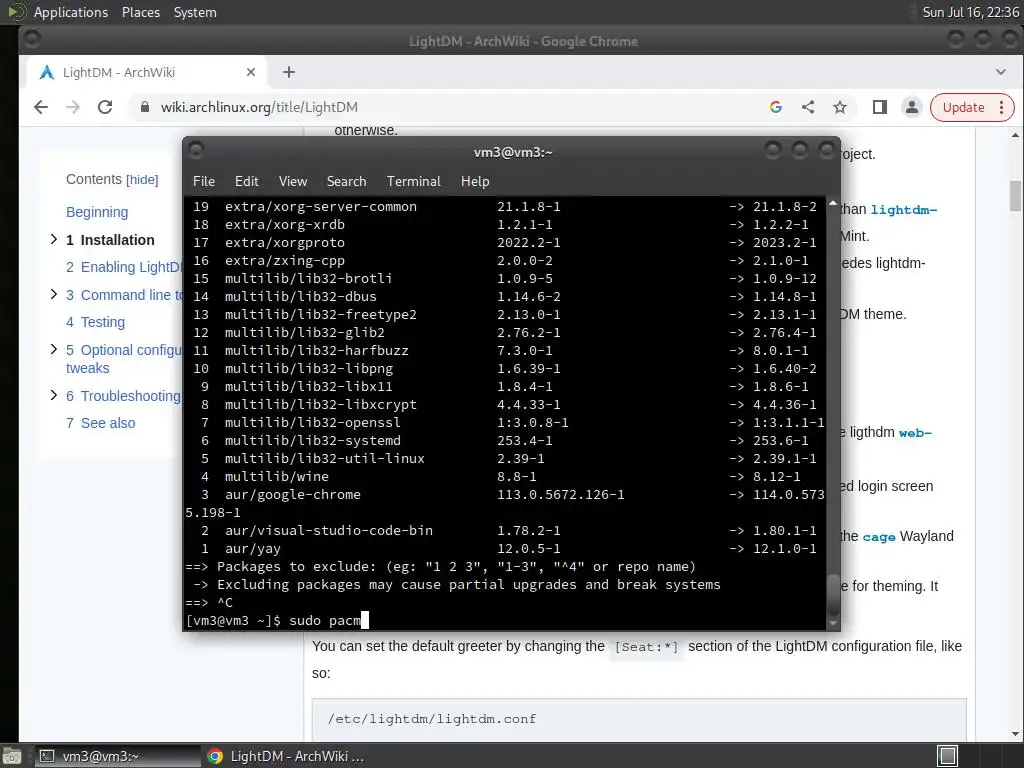The height and width of the screenshot is (768, 1024).
Task: Click the wiki.archlinux.org address bar
Action: [x=451, y=107]
